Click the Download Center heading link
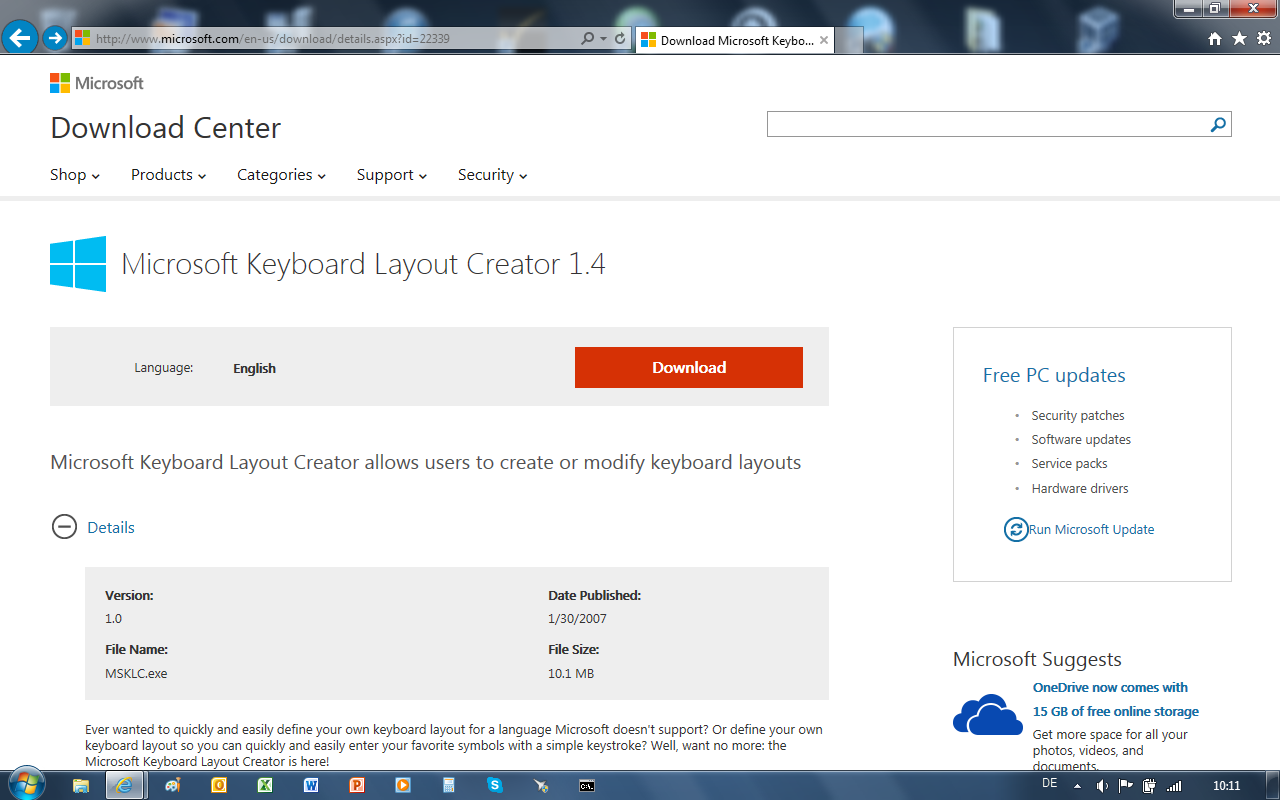The width and height of the screenshot is (1280, 800). (x=166, y=128)
